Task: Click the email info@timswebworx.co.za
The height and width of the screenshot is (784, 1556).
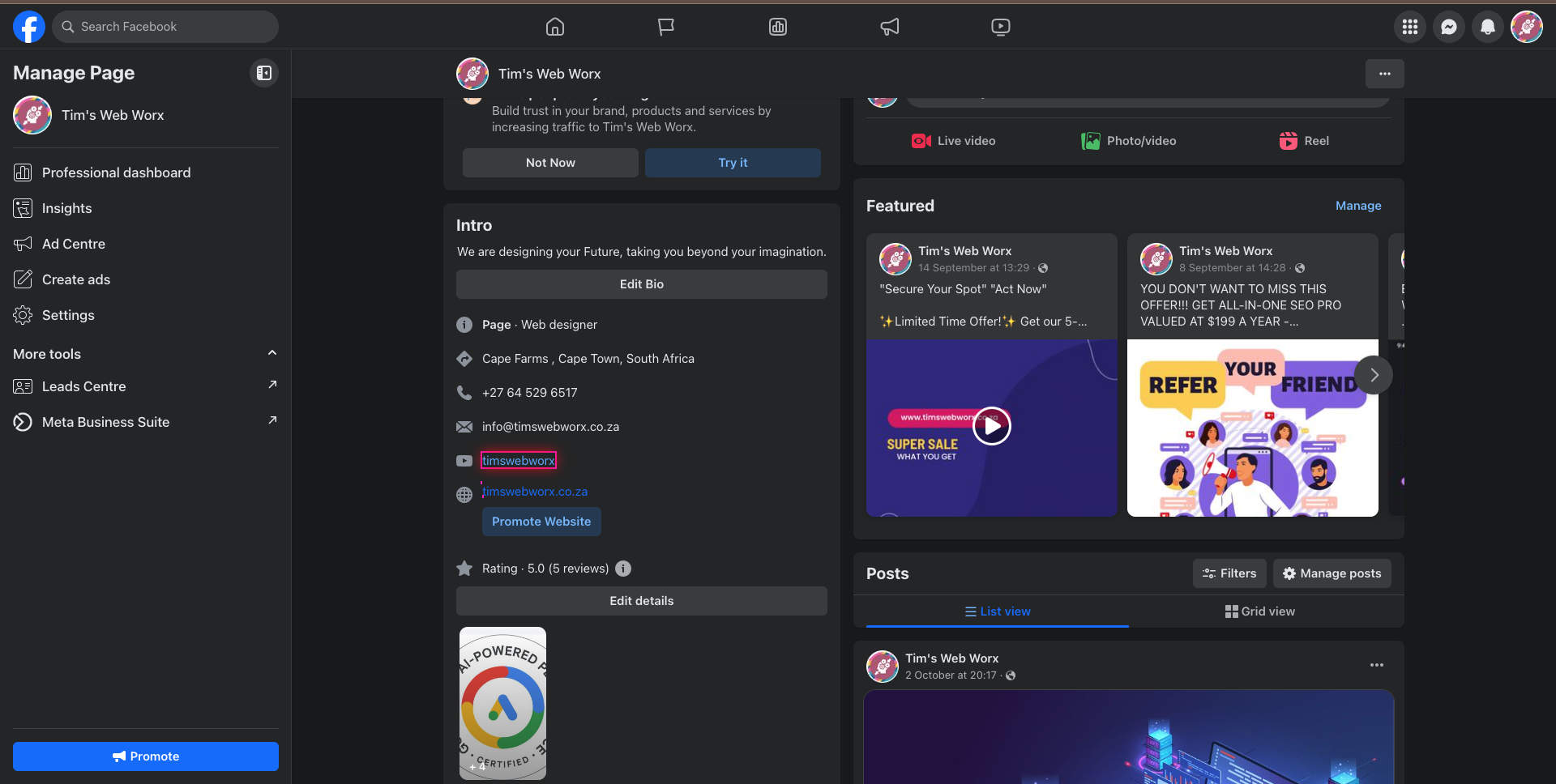Action: pyautogui.click(x=550, y=427)
